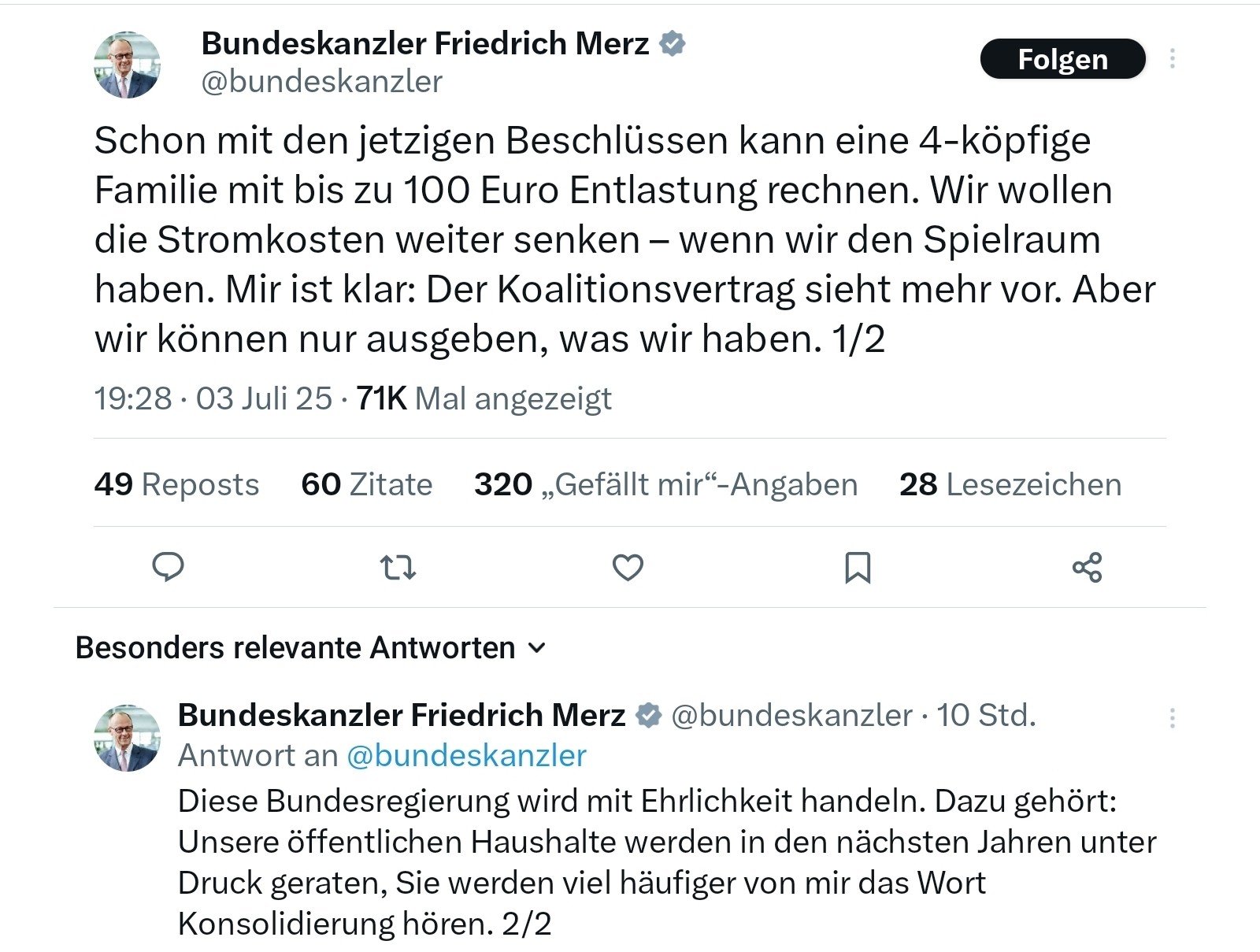Click the share icon
The height and width of the screenshot is (952, 1260).
click(x=1088, y=567)
